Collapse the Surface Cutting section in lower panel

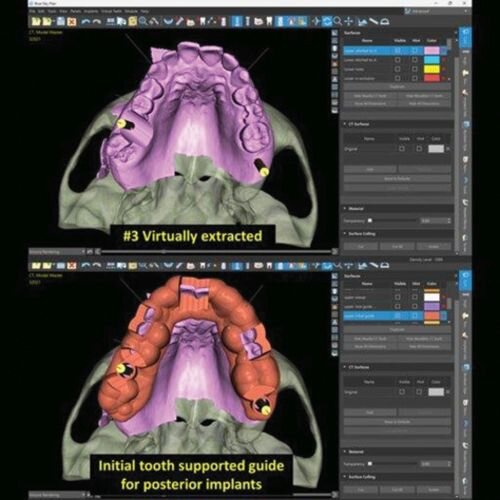click(x=345, y=477)
